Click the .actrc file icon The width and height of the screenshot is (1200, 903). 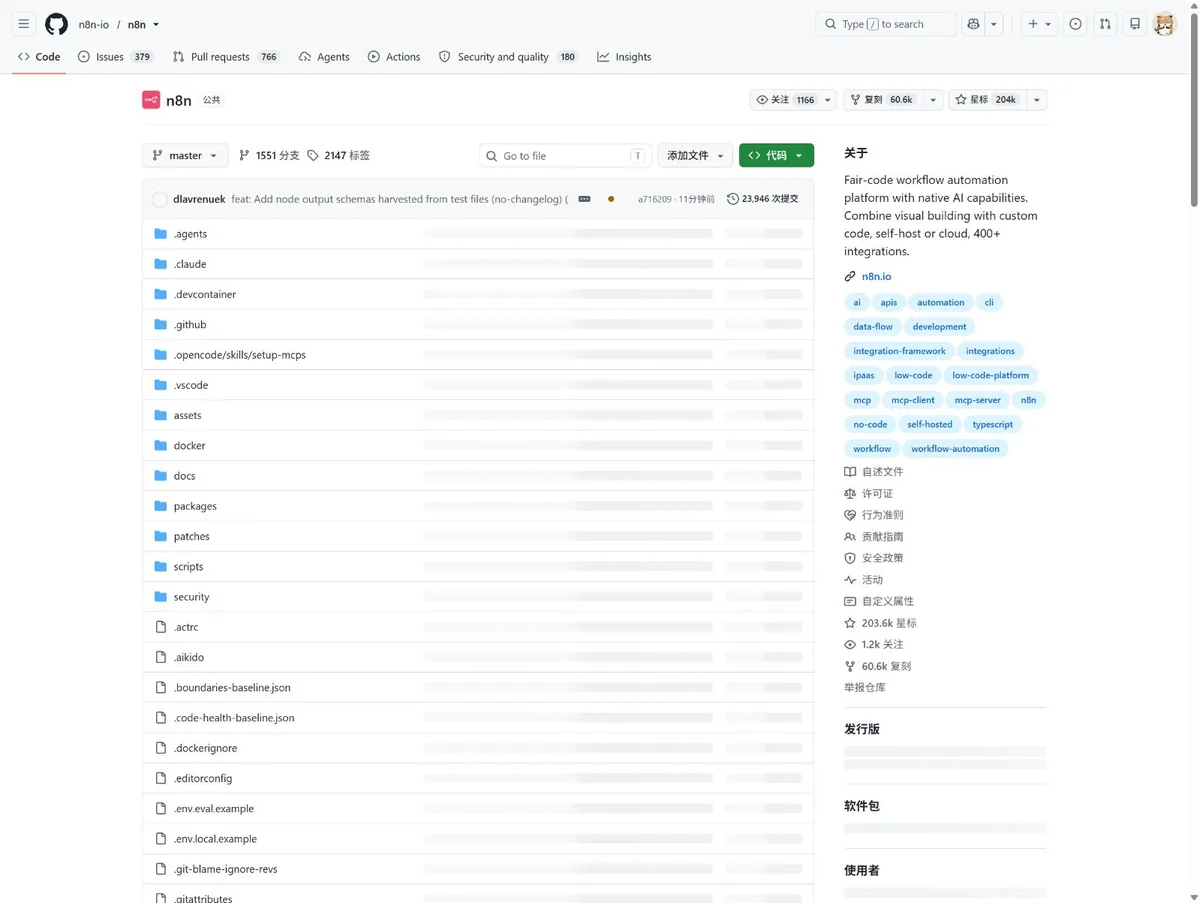point(161,627)
